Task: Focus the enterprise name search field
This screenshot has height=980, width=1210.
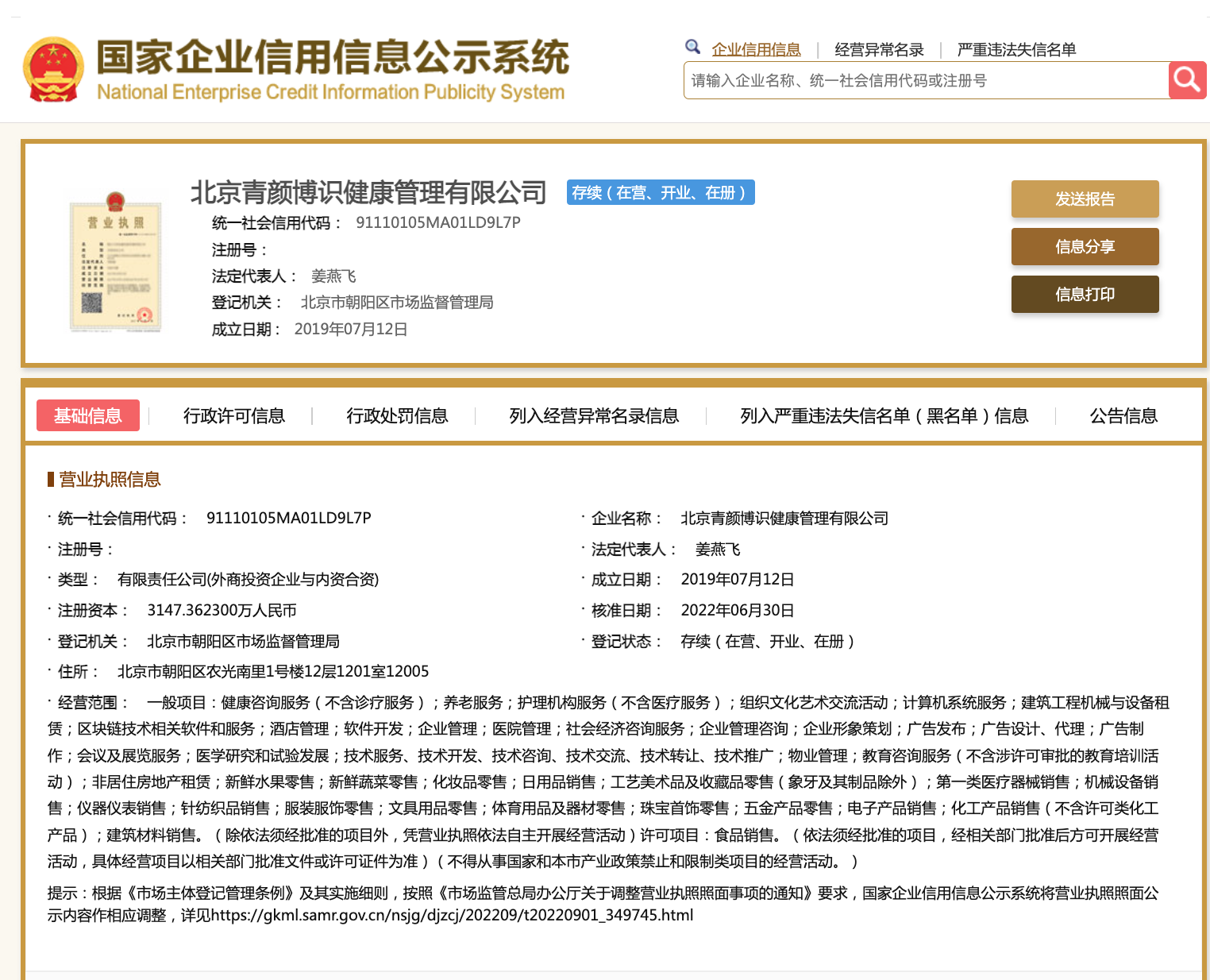Action: 925,80
